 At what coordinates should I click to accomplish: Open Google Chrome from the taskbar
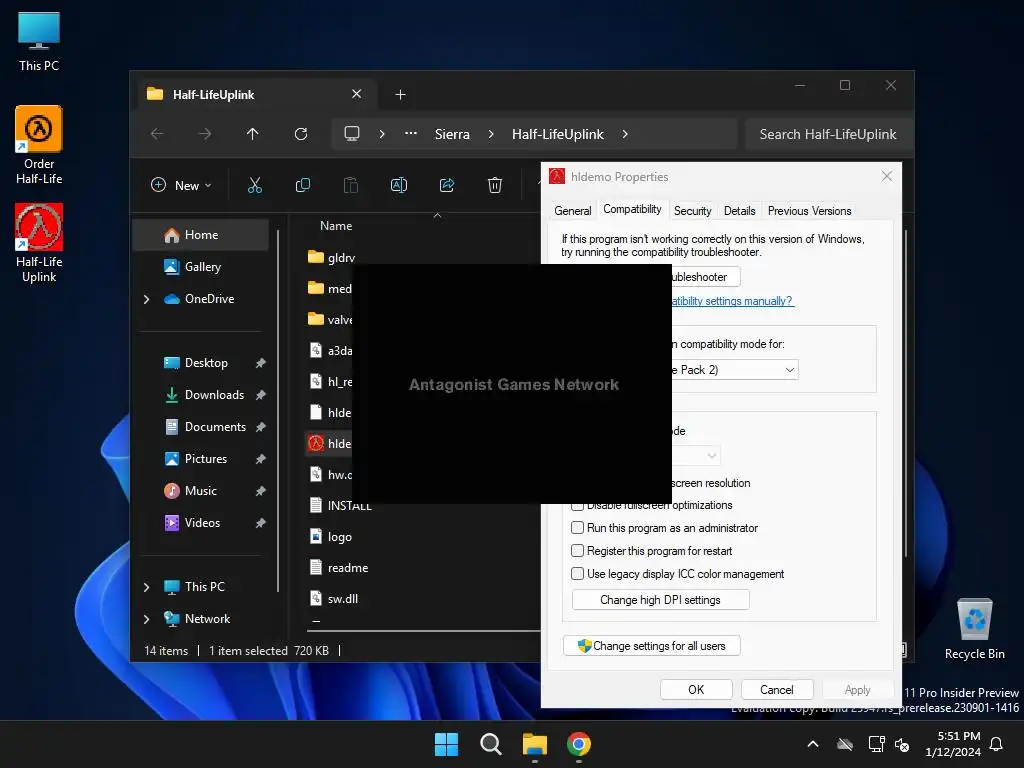click(579, 744)
